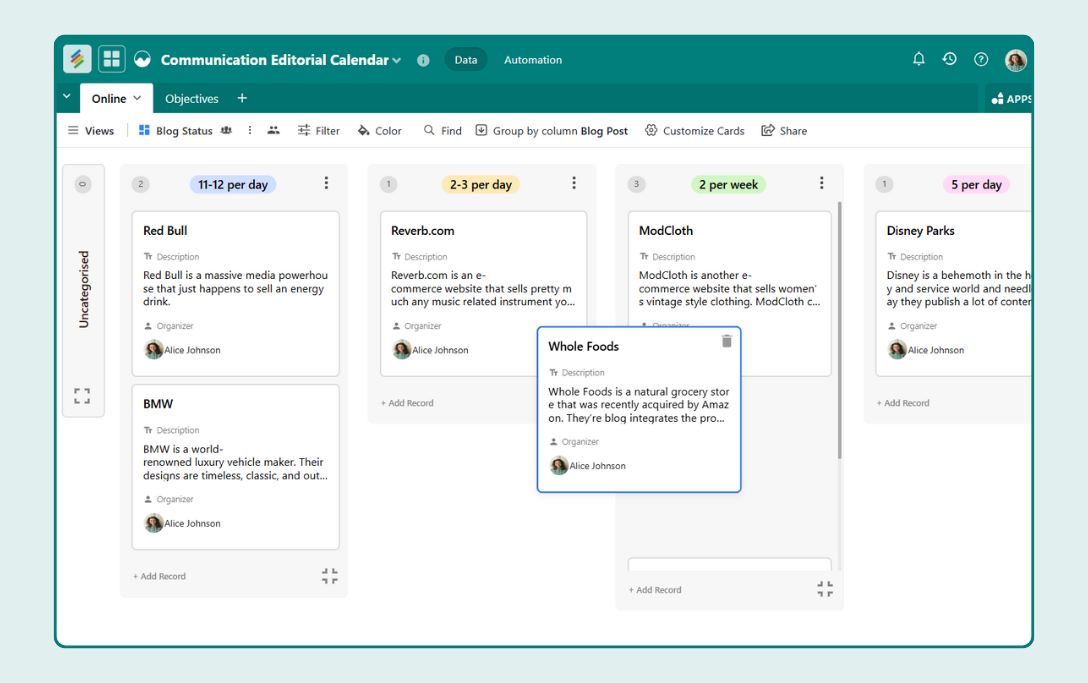
Task: Click Alice Johnson on Reverb.com card
Action: tap(430, 350)
